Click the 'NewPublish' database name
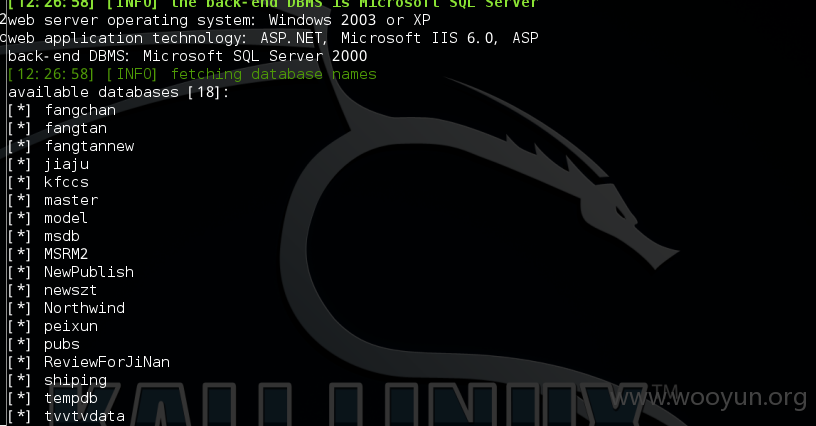816x426 pixels. click(89, 272)
